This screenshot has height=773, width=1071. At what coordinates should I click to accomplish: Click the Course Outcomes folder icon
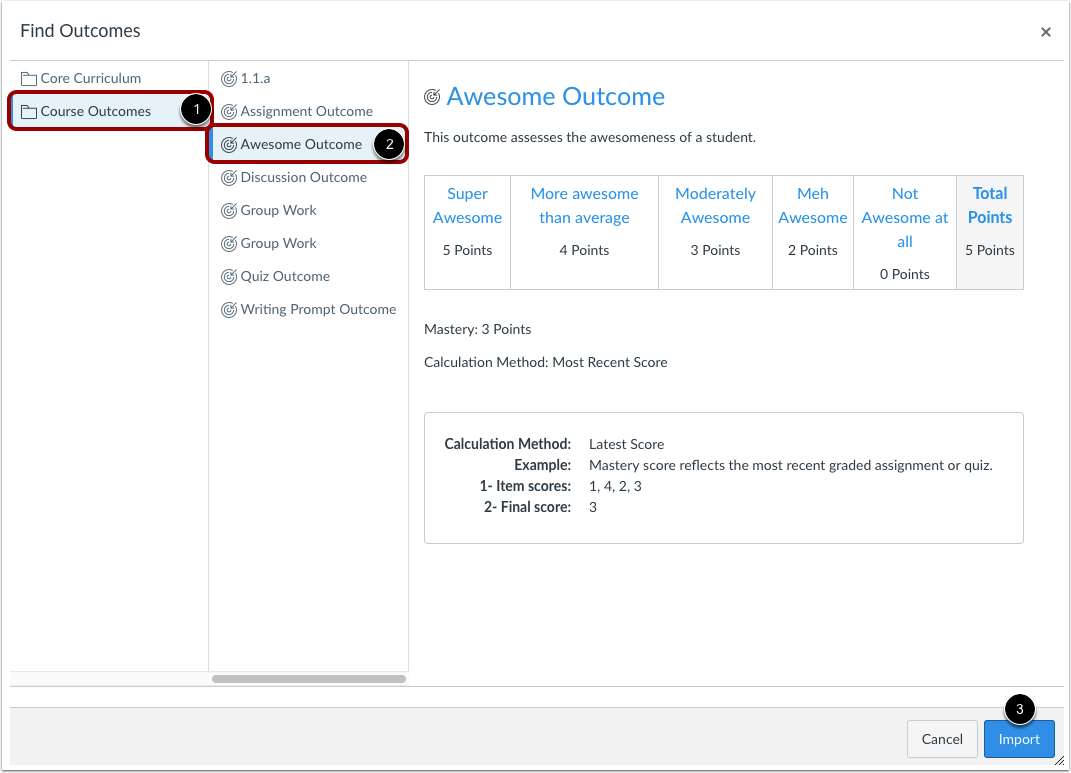click(x=29, y=111)
